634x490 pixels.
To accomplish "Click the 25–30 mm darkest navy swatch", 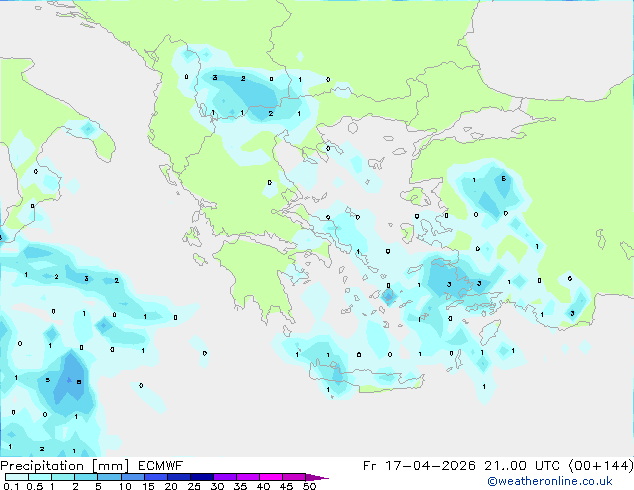I will [x=202, y=477].
